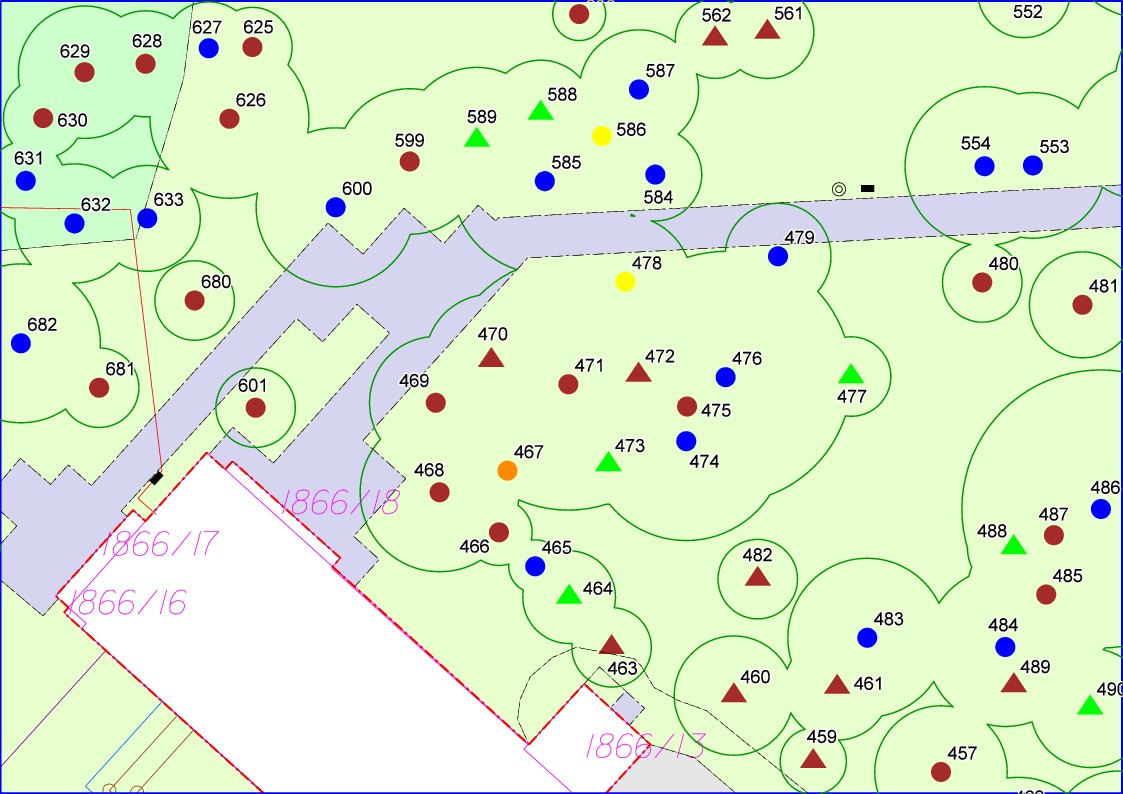Select the green triangle marker for tree 589
The height and width of the screenshot is (794, 1123).
477,138
